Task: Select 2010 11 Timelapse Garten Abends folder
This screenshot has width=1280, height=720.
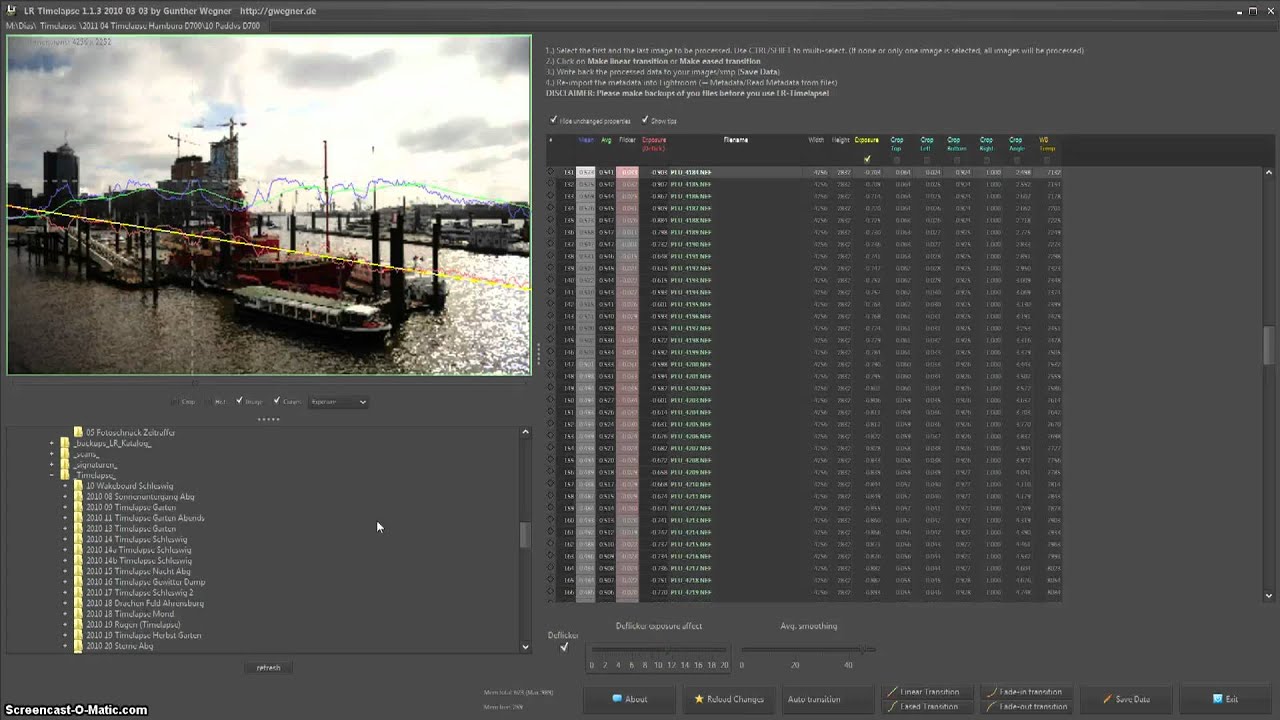Action: [x=145, y=518]
